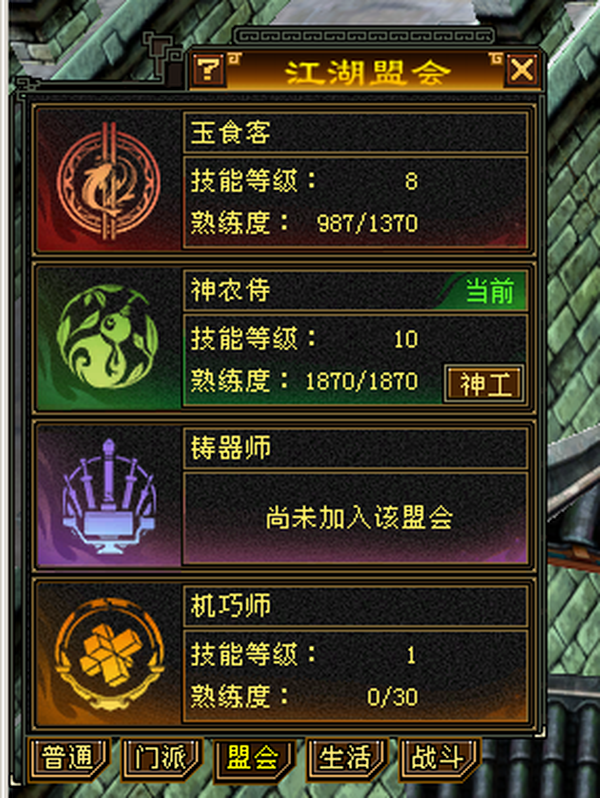Click the green 神农侍 gourd emblem icon
This screenshot has height=798, width=600.
[108, 337]
